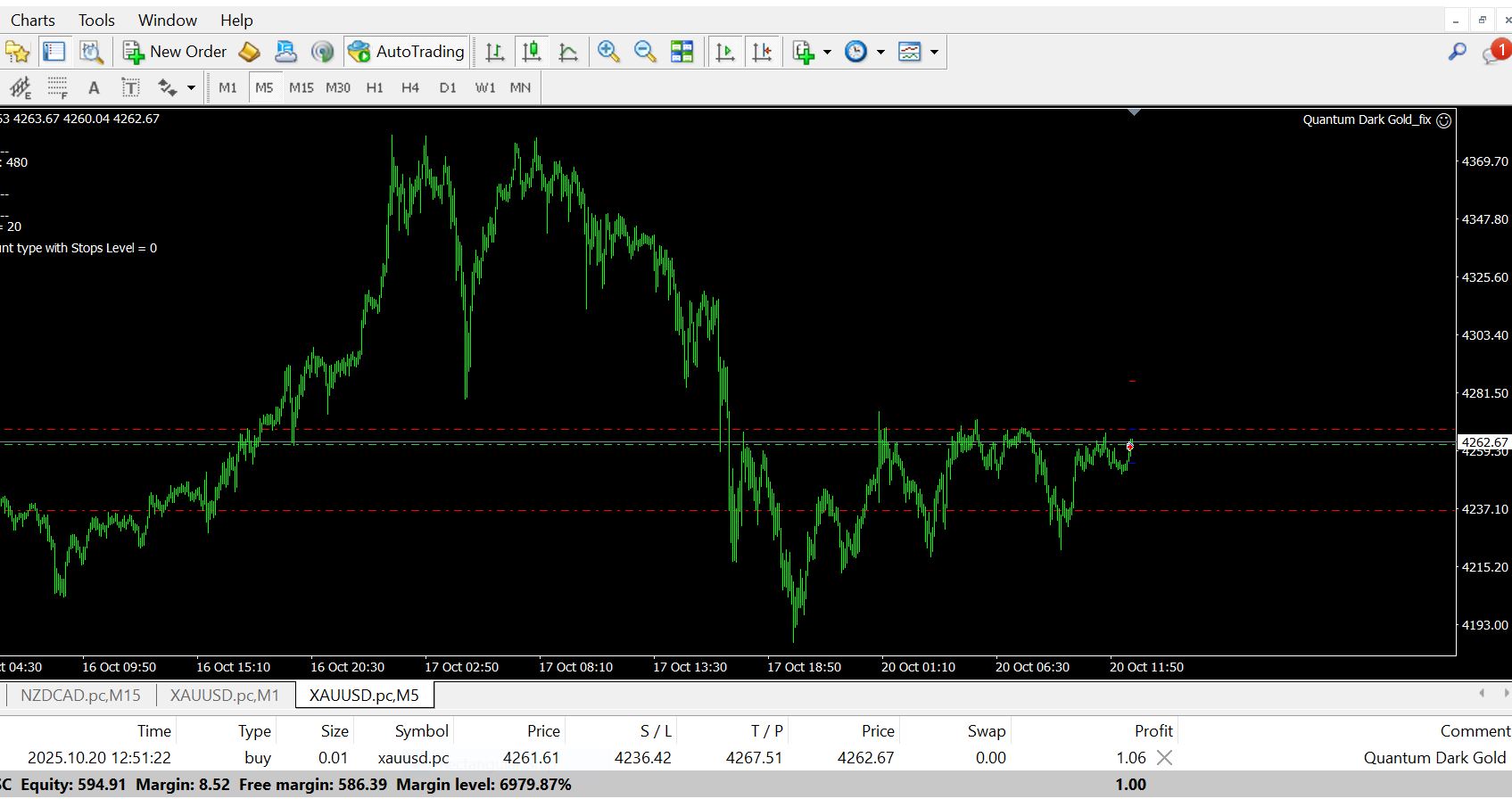Click the Zoom In magnifier
The width and height of the screenshot is (1512, 799).
608,52
